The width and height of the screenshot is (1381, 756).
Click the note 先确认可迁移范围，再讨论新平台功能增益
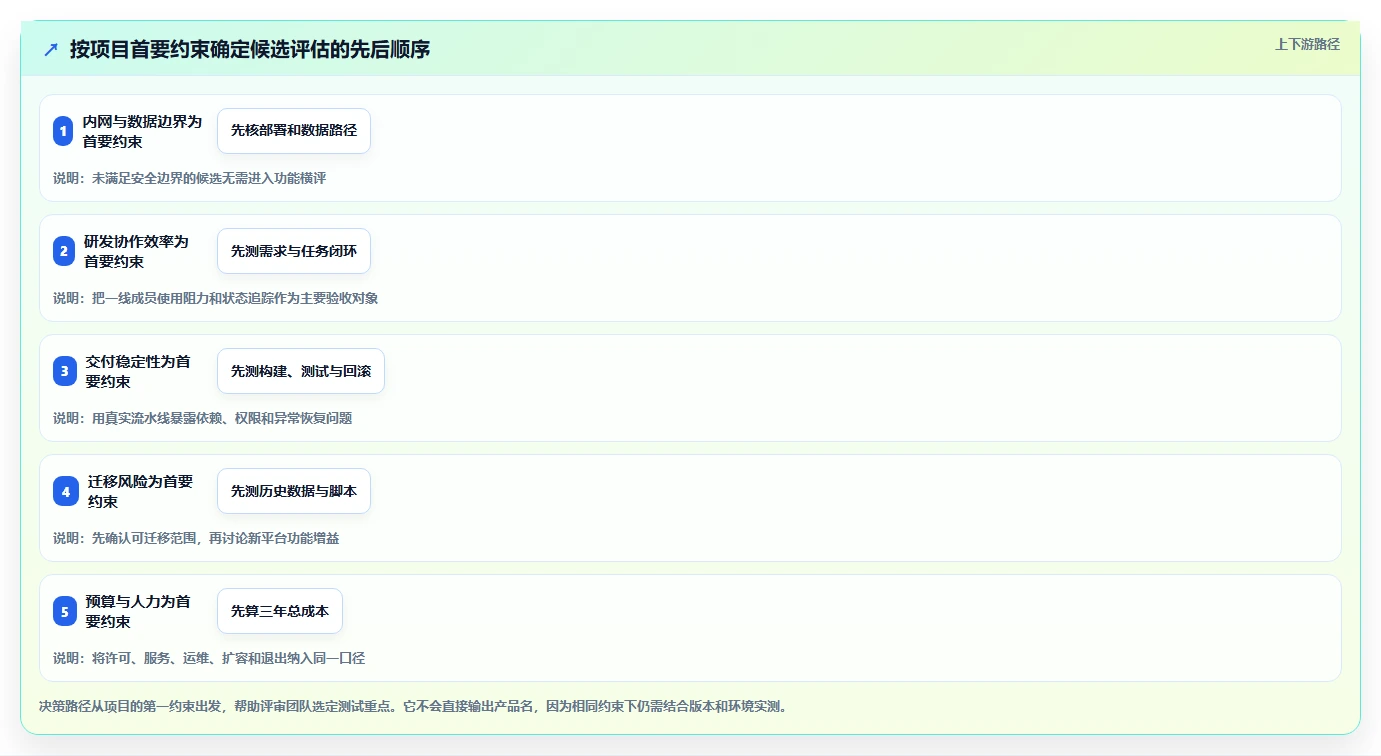pos(196,538)
